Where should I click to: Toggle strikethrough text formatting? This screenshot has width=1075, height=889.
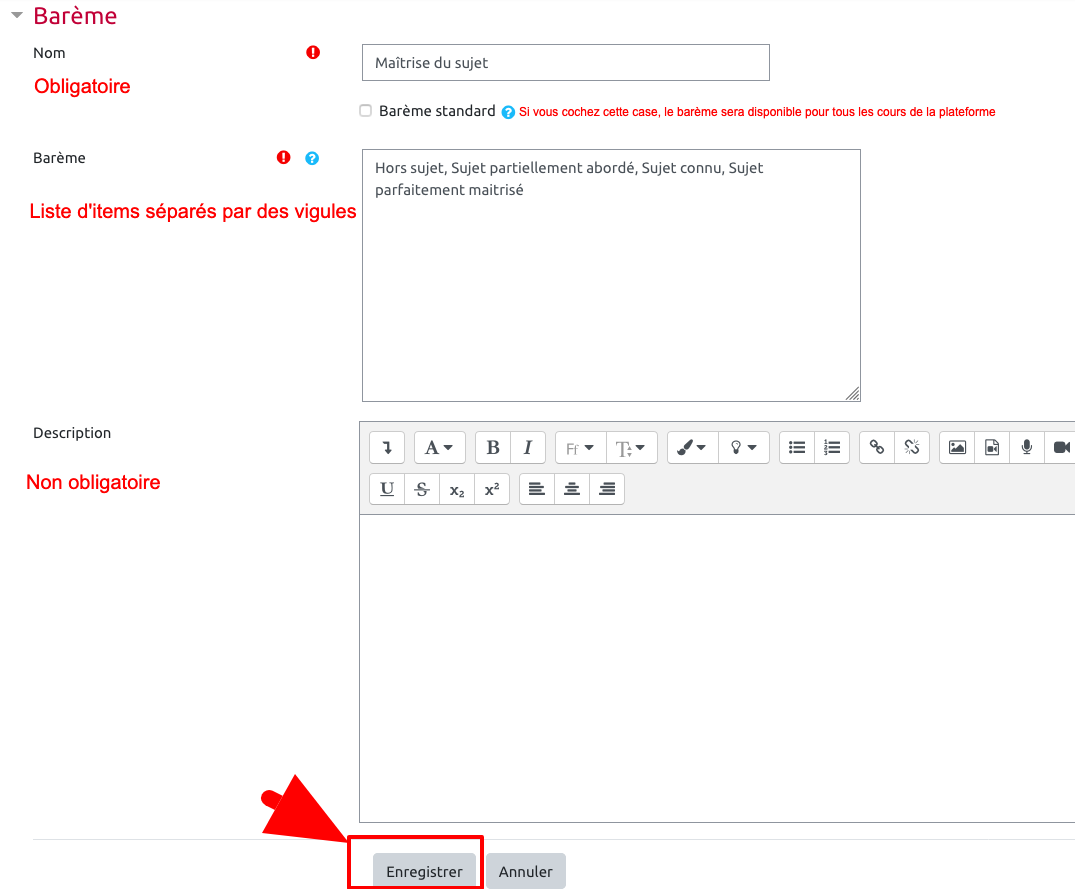pyautogui.click(x=422, y=489)
